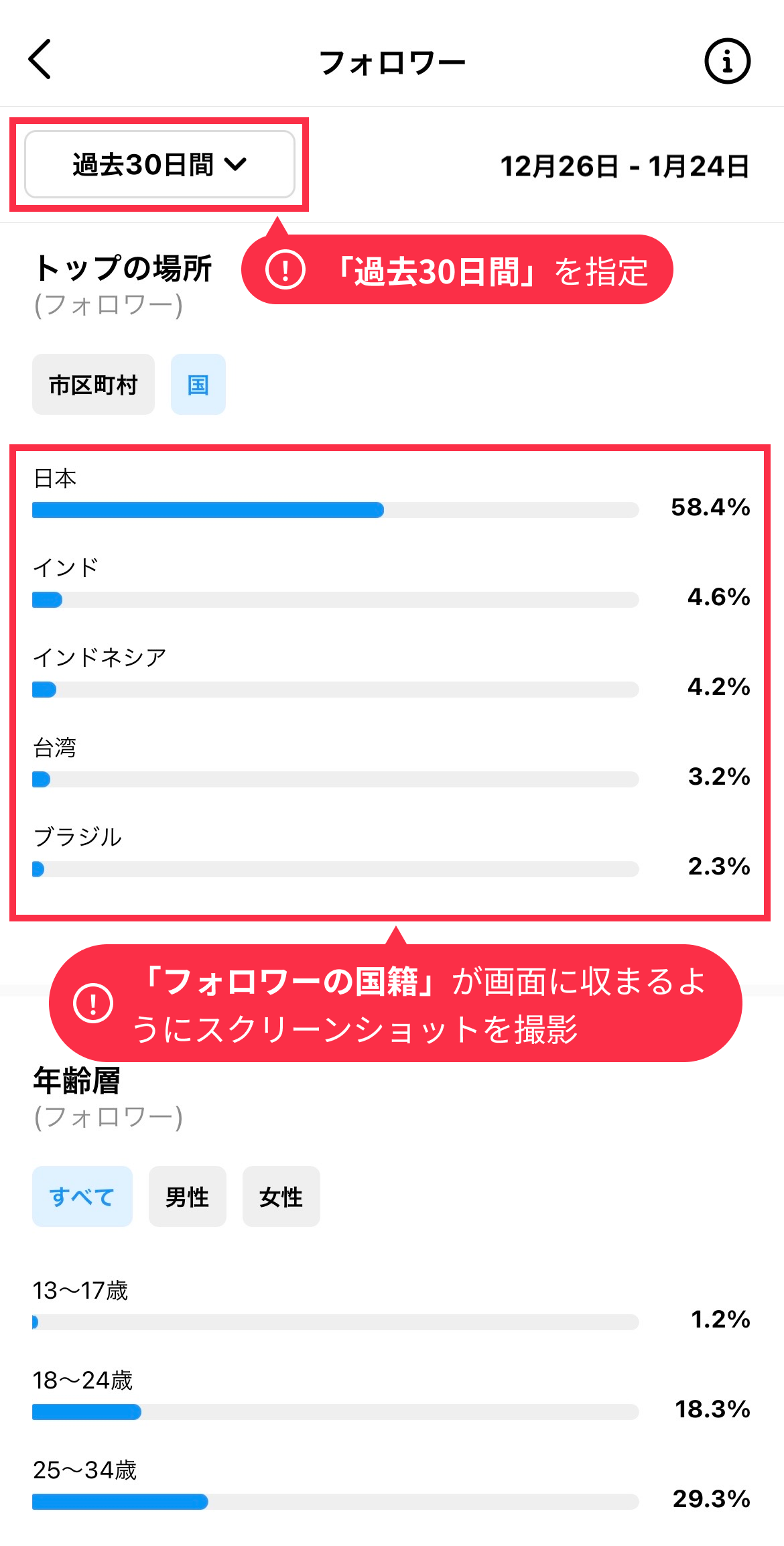Switch to 男性 age filter
The width and height of the screenshot is (784, 1546).
[x=188, y=1196]
